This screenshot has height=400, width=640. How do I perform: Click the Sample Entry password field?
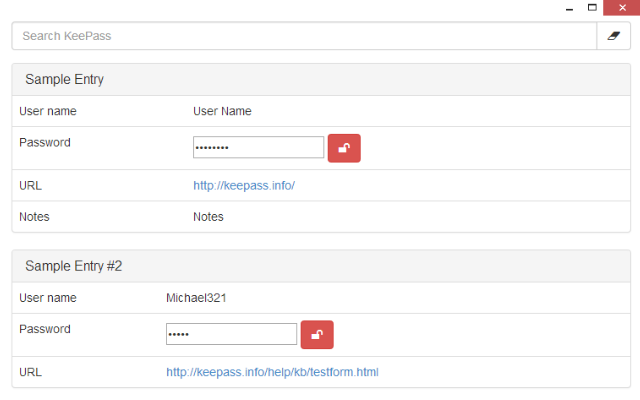tap(258, 148)
